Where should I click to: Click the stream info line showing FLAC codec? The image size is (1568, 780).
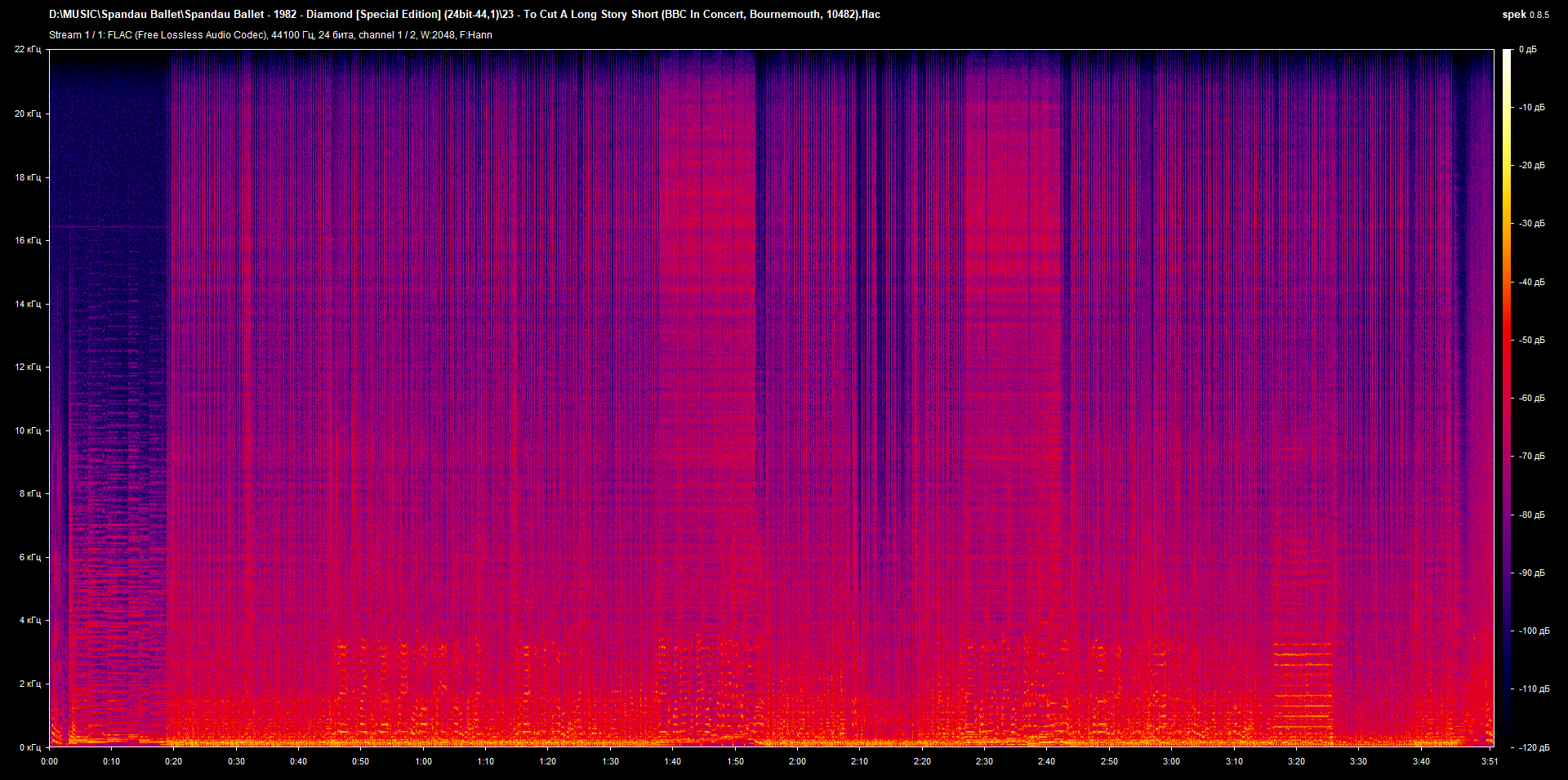270,35
